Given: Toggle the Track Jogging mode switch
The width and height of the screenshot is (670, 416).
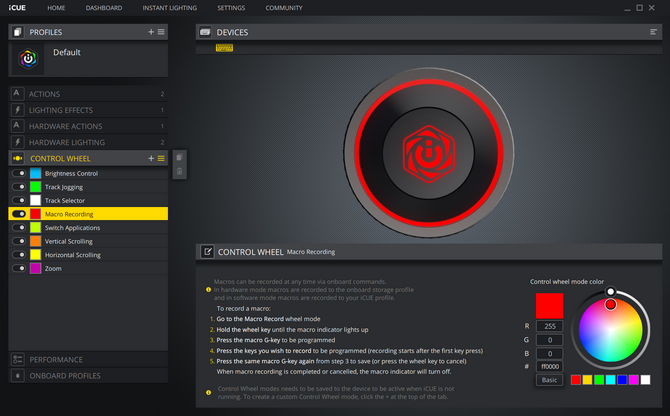Looking at the screenshot, I should click(19, 187).
